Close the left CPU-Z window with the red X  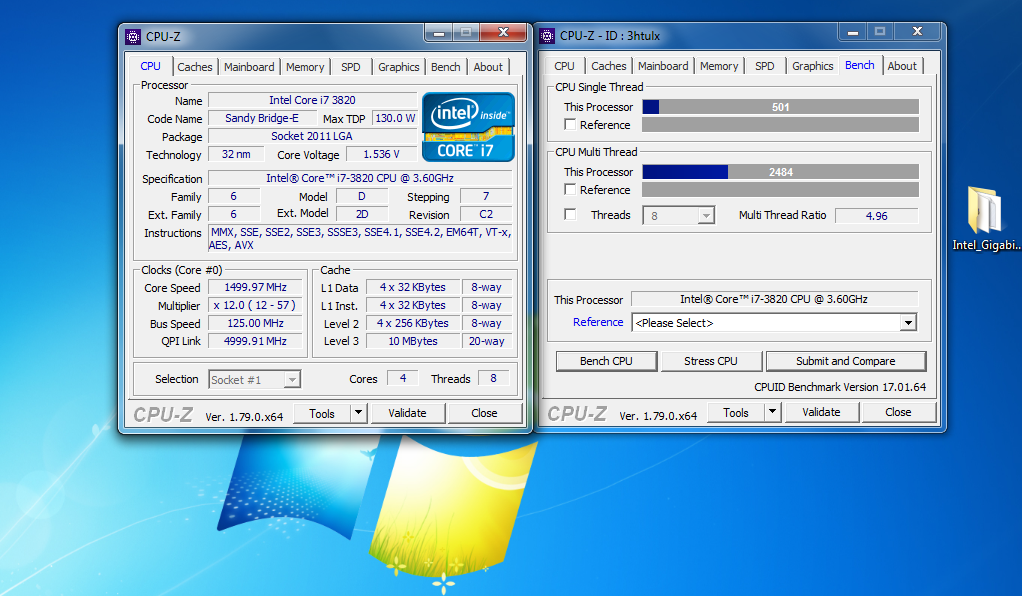503,33
